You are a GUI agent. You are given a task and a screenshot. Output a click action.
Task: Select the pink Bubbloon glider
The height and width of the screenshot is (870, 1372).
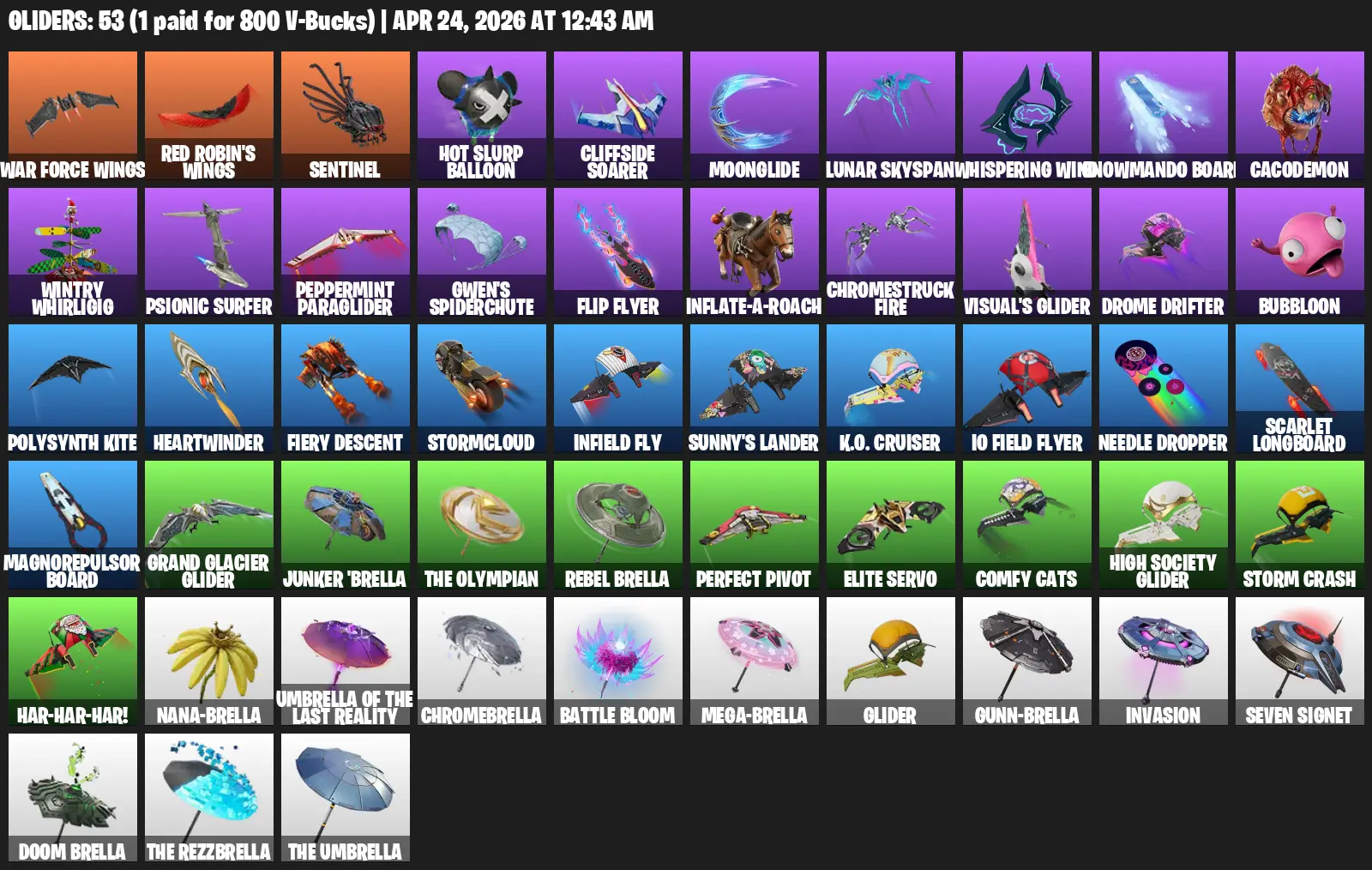click(1300, 252)
